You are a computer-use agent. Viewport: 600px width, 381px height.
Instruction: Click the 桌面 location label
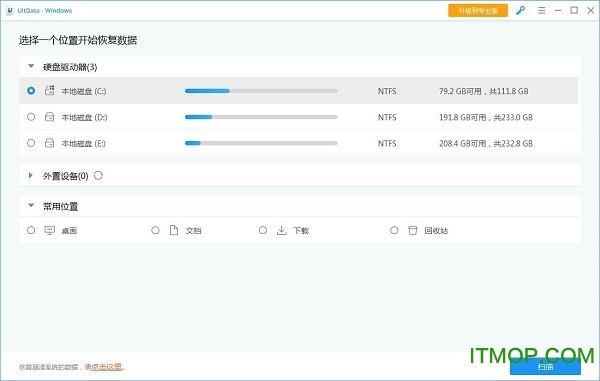pyautogui.click(x=69, y=231)
